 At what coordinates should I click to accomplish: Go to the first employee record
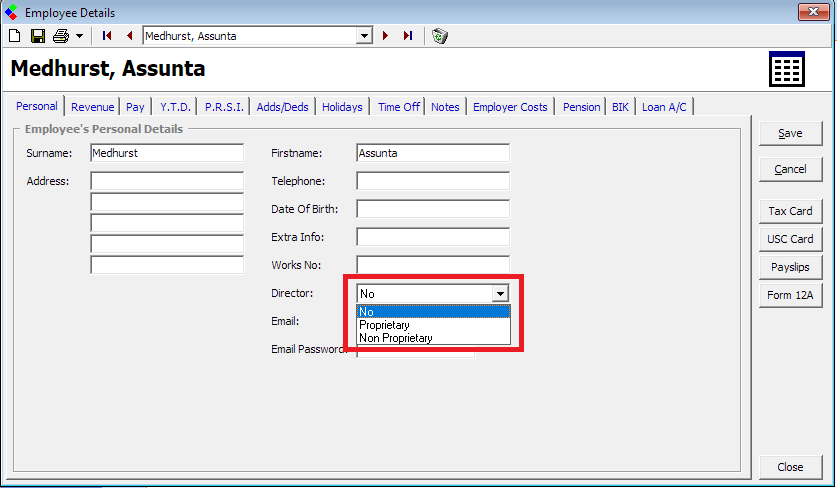(107, 36)
